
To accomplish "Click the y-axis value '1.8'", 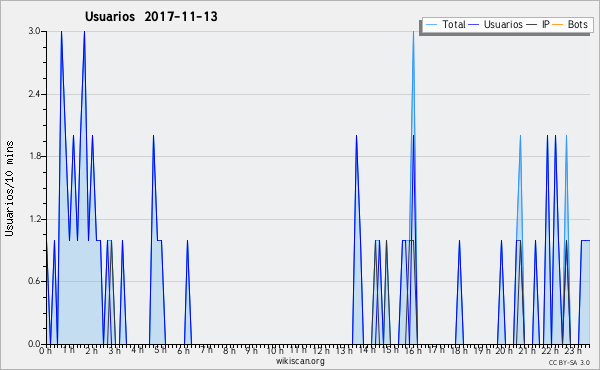I will [x=34, y=156].
